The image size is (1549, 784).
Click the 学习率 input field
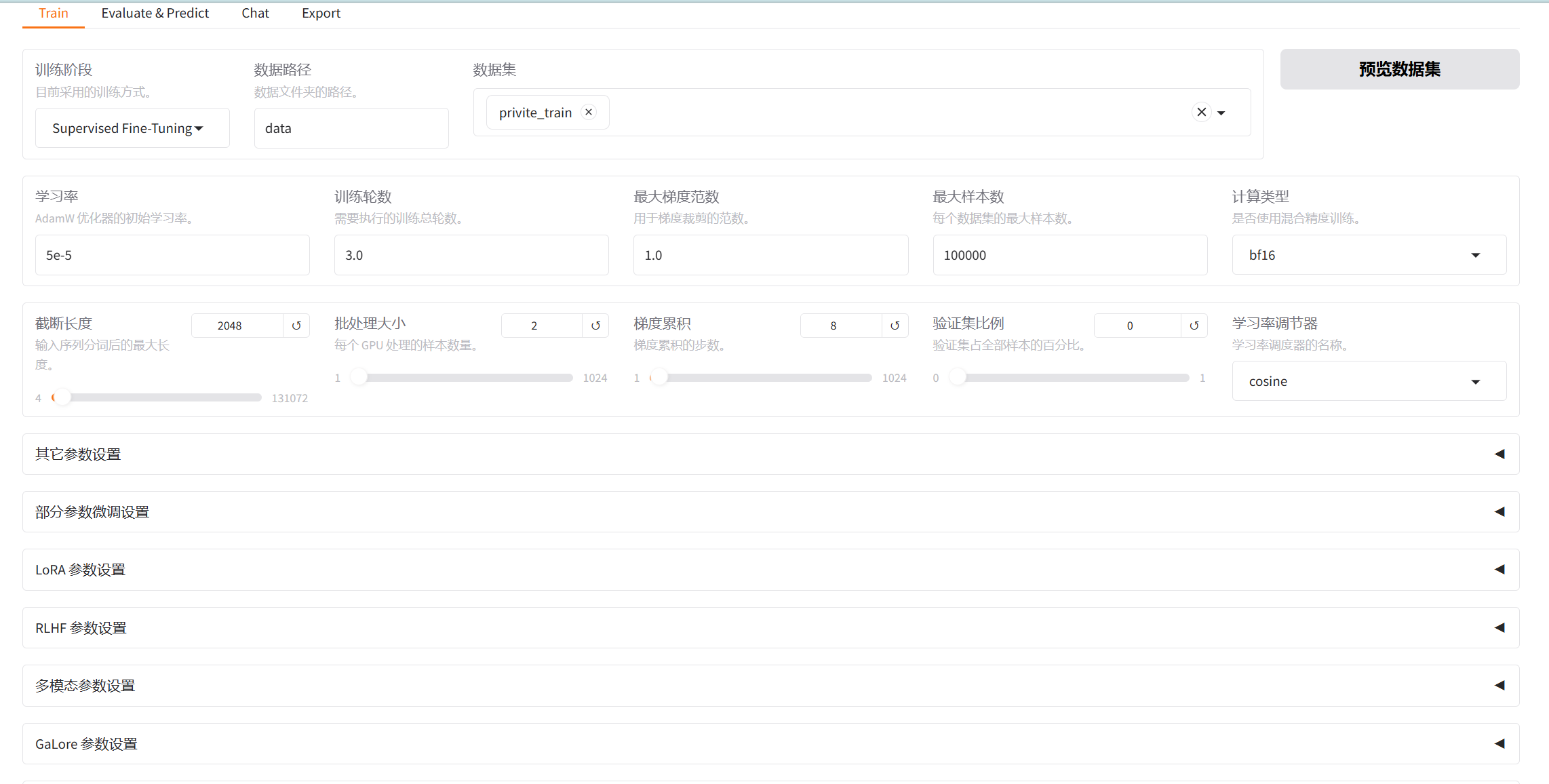point(172,255)
